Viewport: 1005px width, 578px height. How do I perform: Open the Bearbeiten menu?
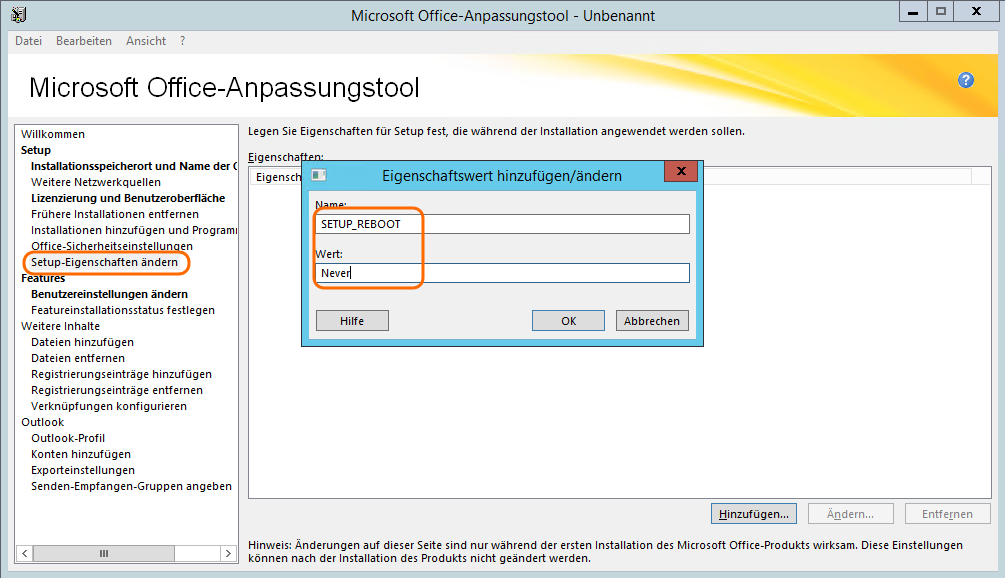[x=84, y=41]
